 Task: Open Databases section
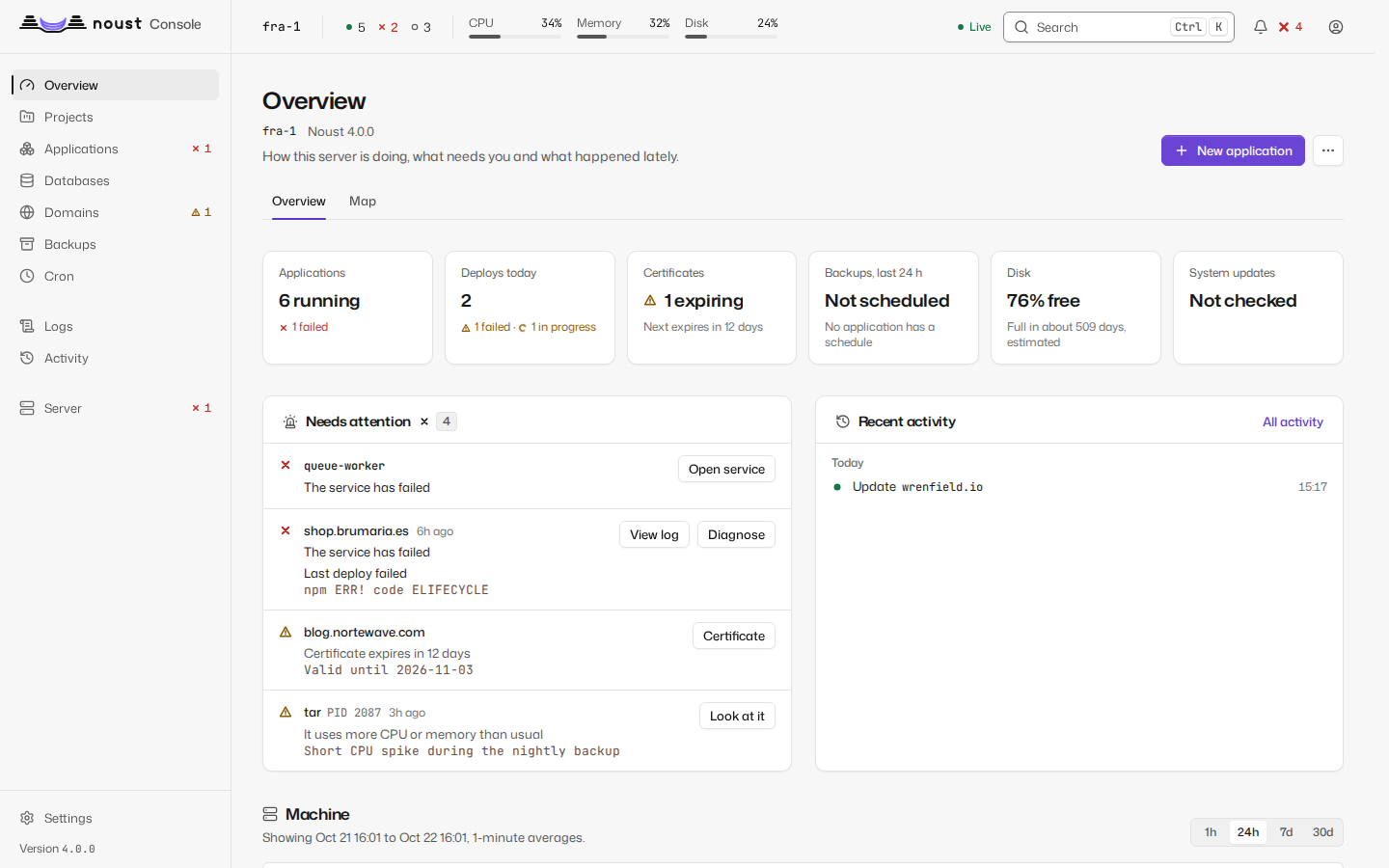click(116, 180)
